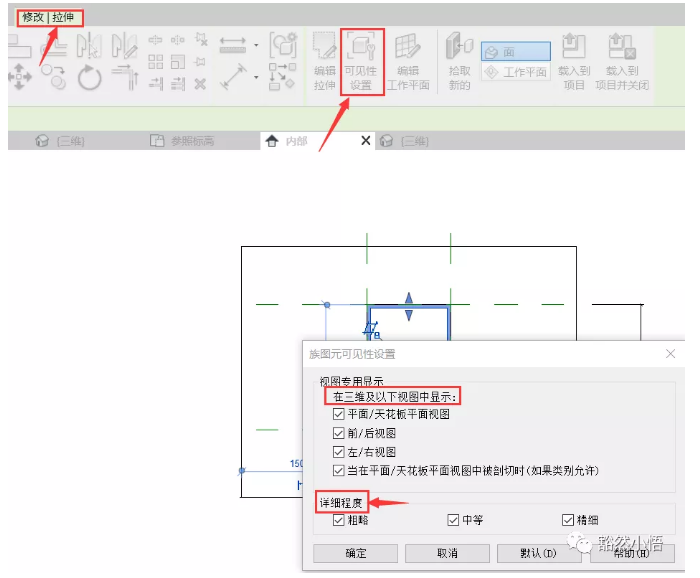Select the Array tool
This screenshot has width=700, height=578.
click(x=155, y=62)
